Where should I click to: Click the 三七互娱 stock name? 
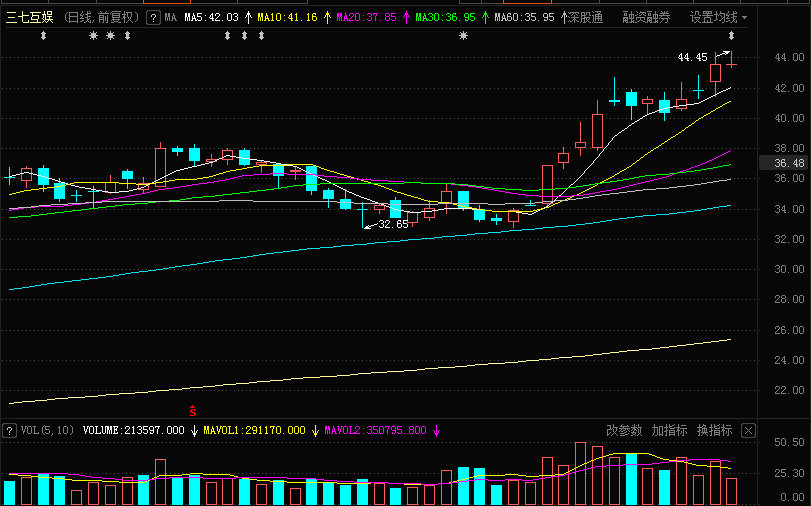tap(30, 18)
